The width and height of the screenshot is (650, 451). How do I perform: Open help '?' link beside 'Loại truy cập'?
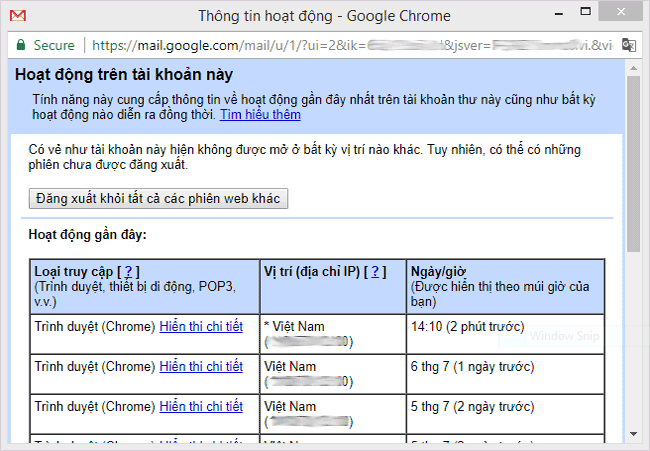pyautogui.click(x=129, y=272)
